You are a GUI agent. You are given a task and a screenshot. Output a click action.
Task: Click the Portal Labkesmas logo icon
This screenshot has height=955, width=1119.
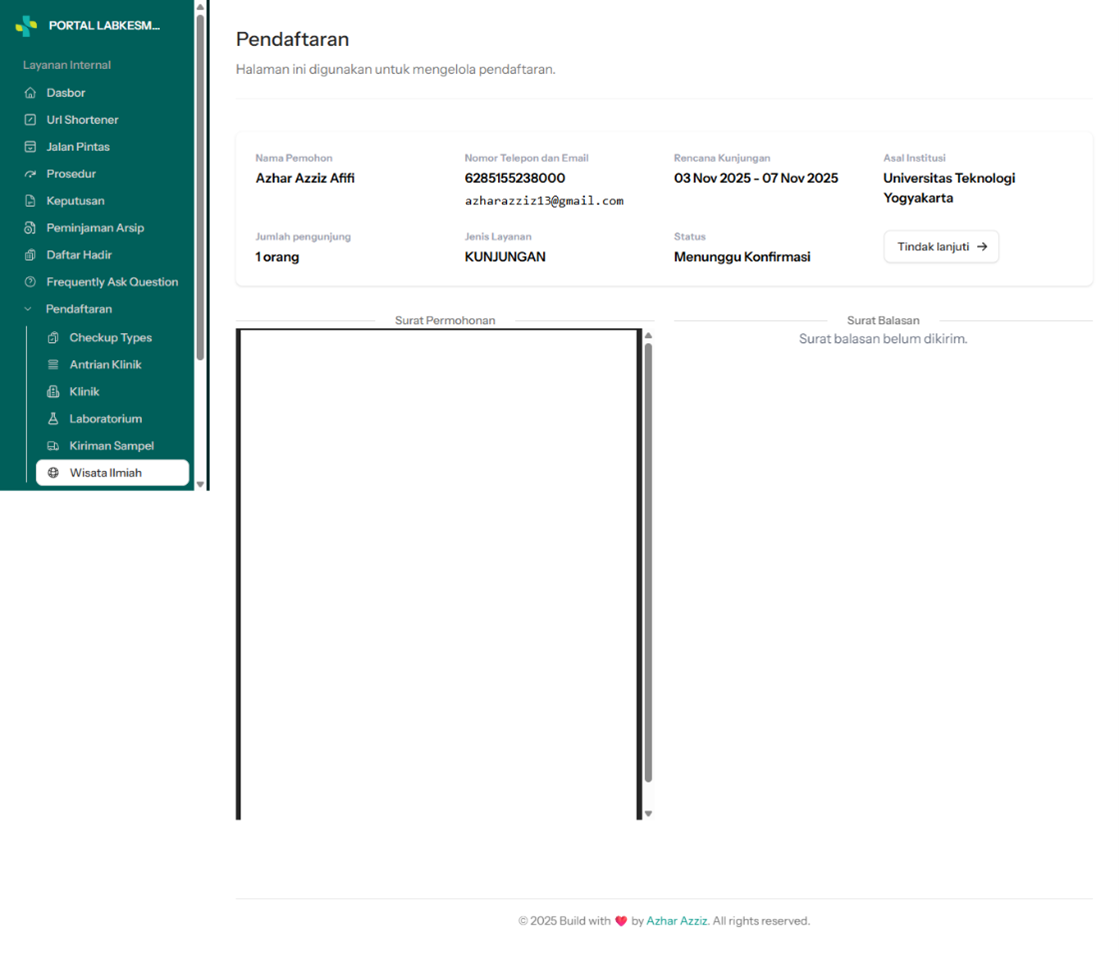point(26,26)
